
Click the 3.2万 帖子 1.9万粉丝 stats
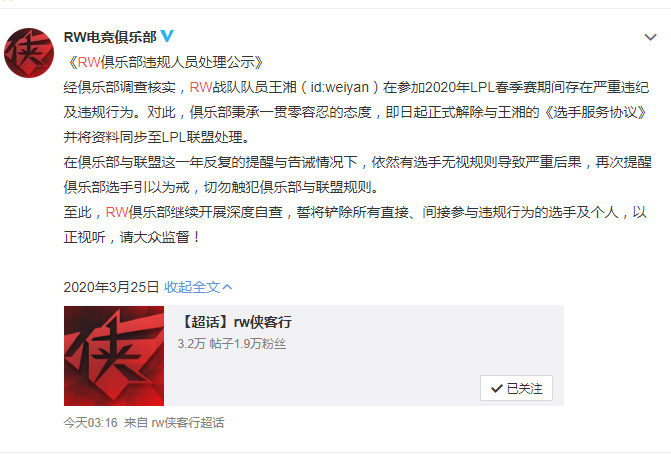[x=232, y=344]
